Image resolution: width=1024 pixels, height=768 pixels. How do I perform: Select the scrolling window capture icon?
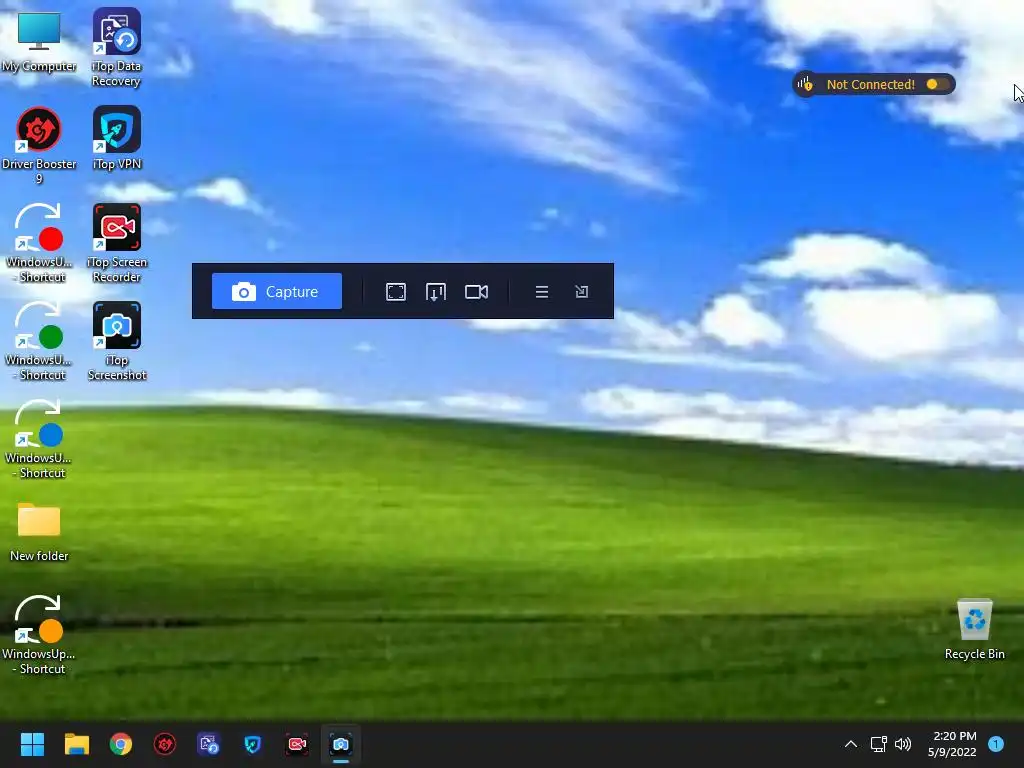[436, 292]
